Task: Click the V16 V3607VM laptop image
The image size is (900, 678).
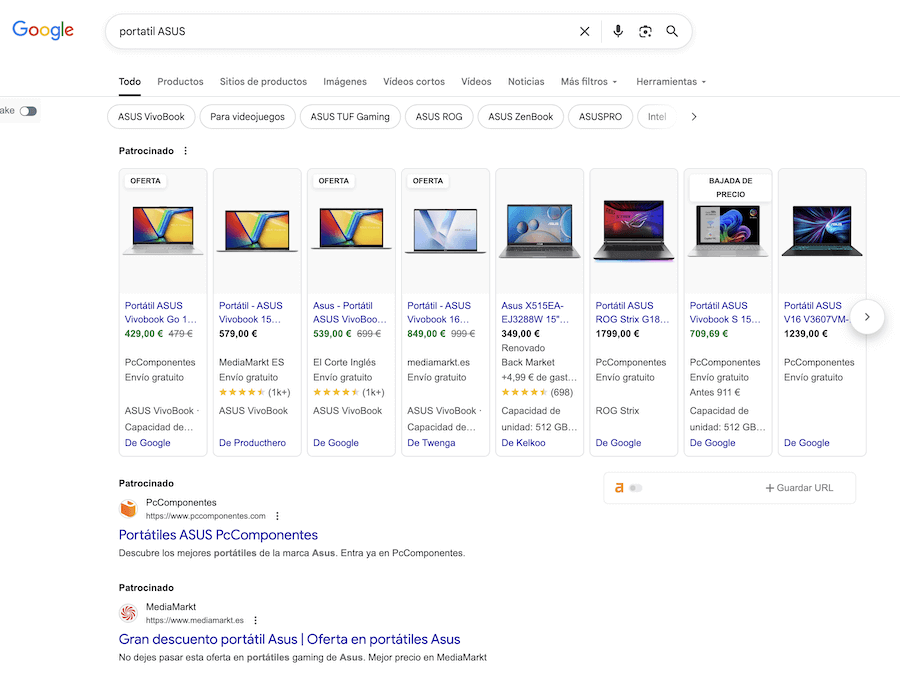Action: click(x=822, y=231)
